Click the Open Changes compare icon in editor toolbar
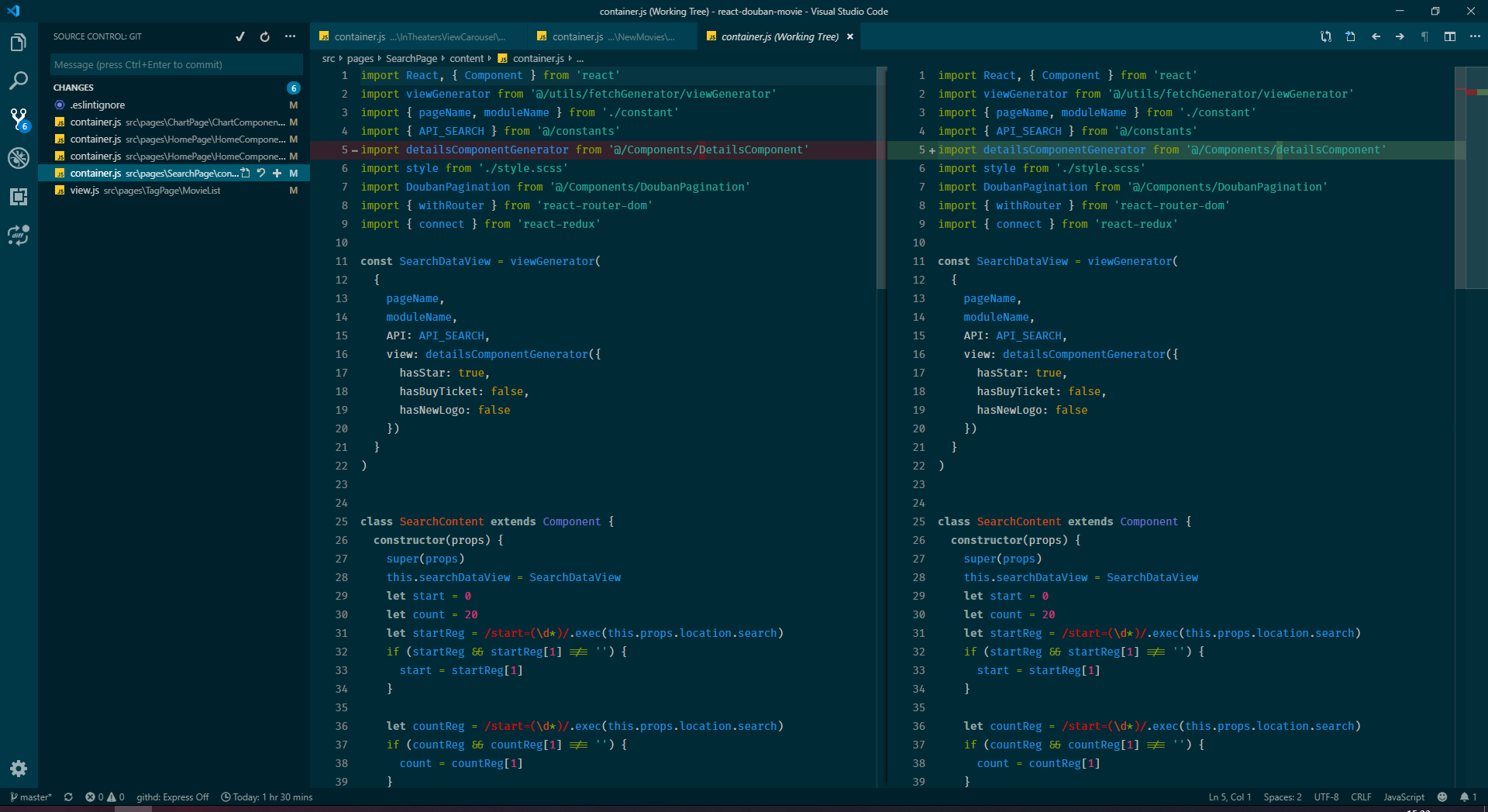Image resolution: width=1488 pixels, height=812 pixels. click(1326, 36)
